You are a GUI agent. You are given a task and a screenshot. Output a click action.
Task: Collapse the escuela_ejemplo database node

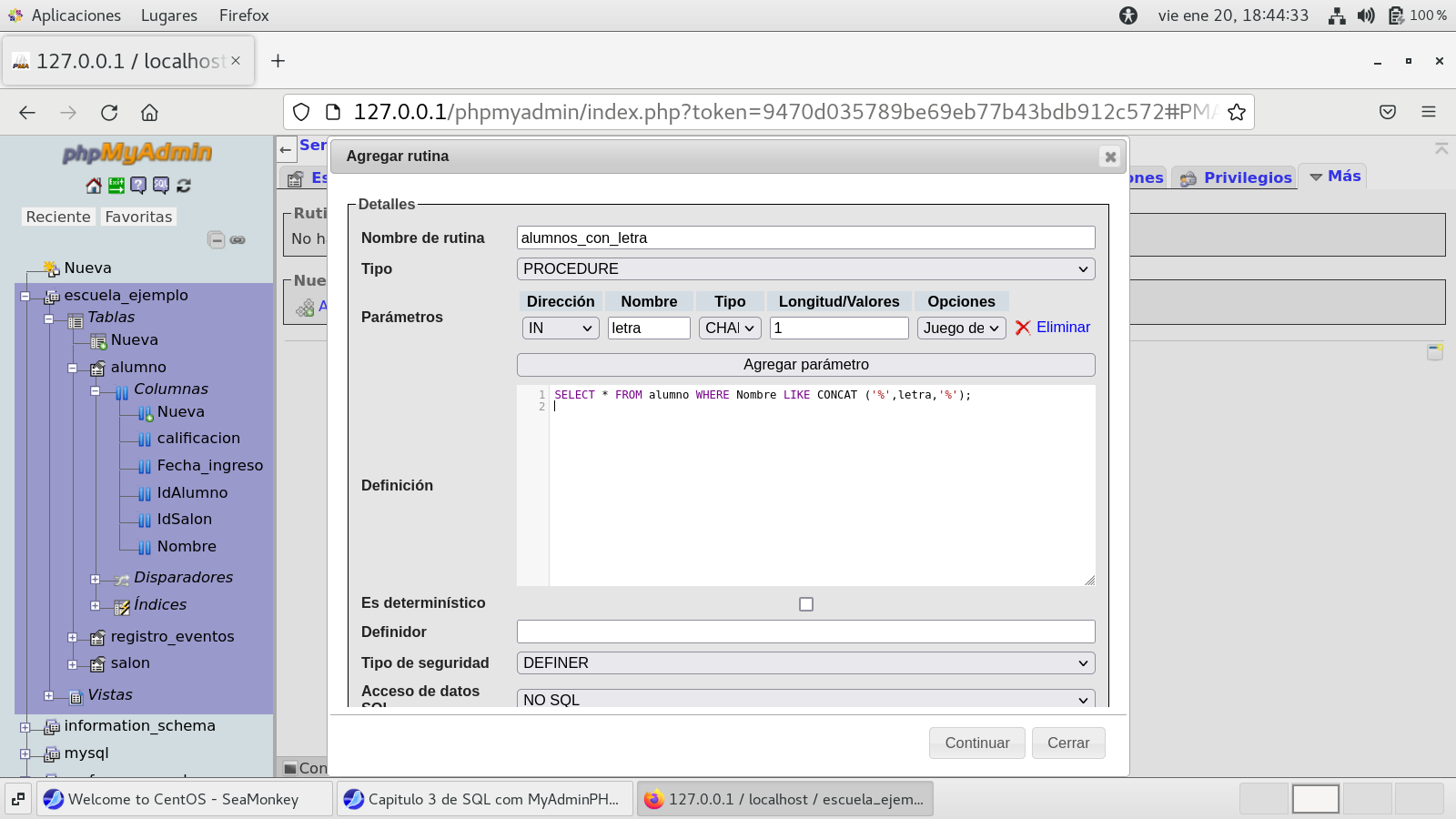pyautogui.click(x=25, y=297)
